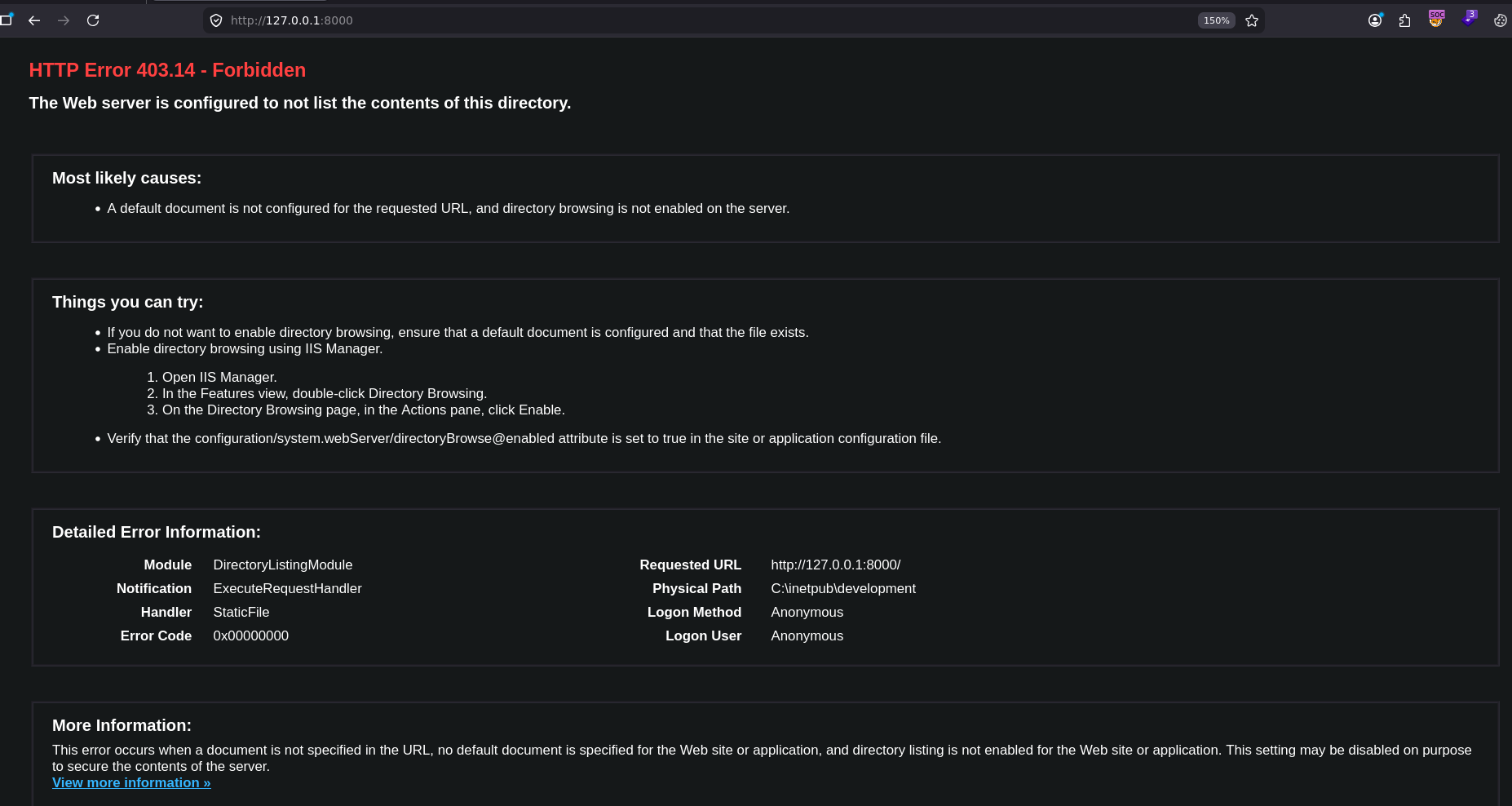Go back to the previous page
Image resolution: width=1512 pixels, height=806 pixels.
pyautogui.click(x=34, y=20)
